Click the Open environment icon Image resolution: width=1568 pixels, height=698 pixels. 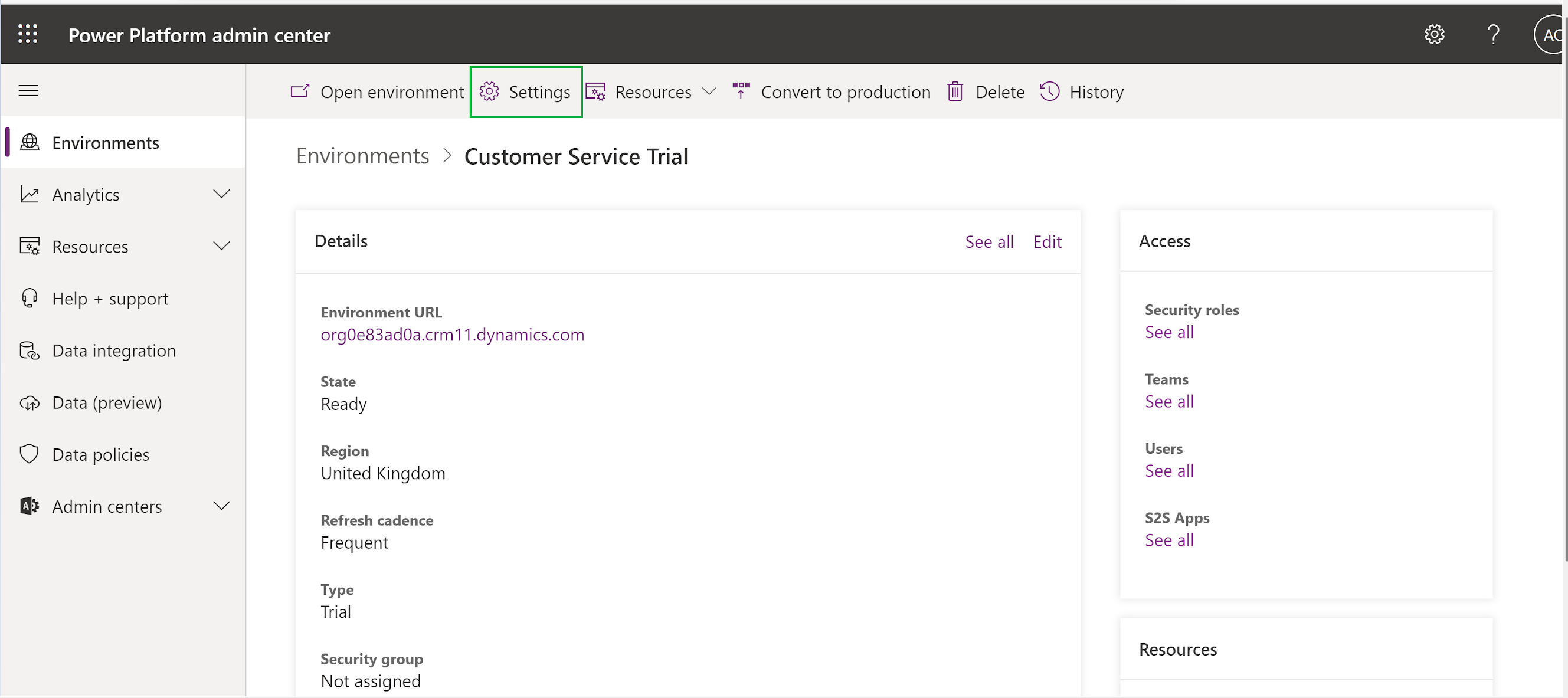tap(299, 91)
